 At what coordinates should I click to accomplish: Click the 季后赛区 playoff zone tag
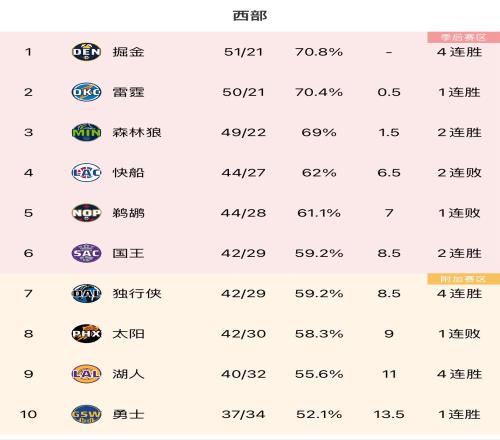coord(464,37)
